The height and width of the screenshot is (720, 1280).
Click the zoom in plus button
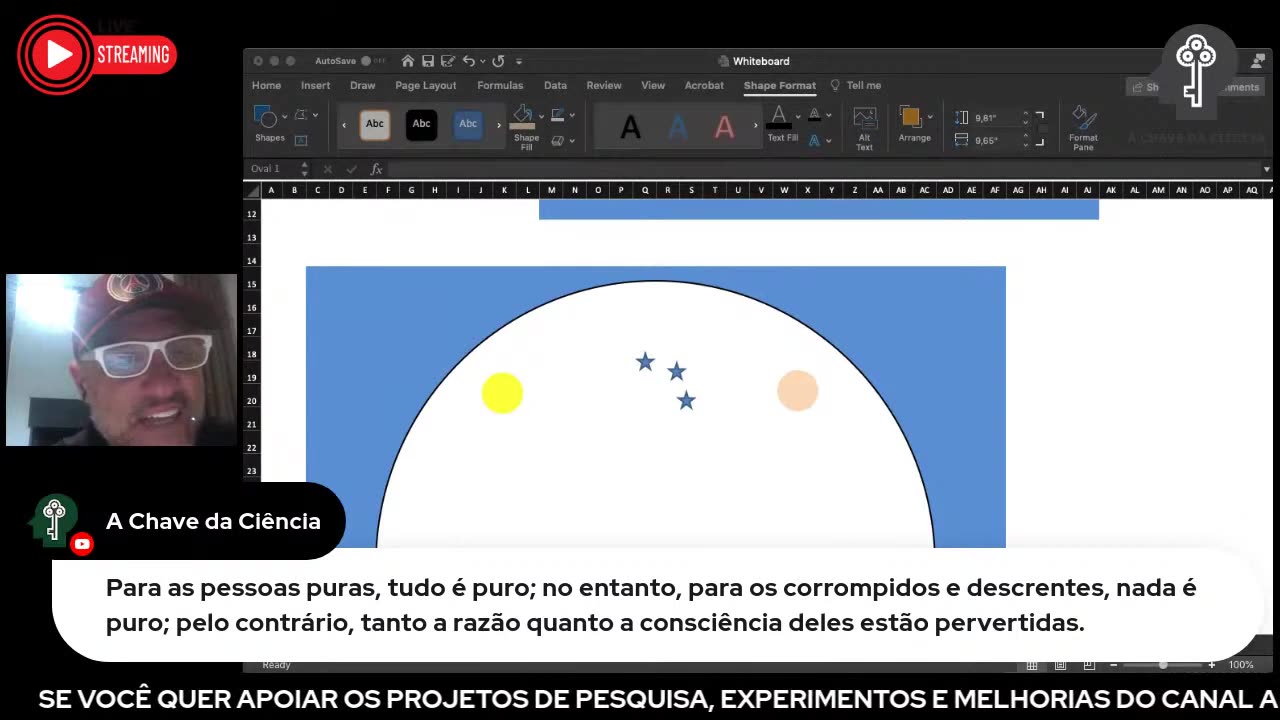[1212, 665]
